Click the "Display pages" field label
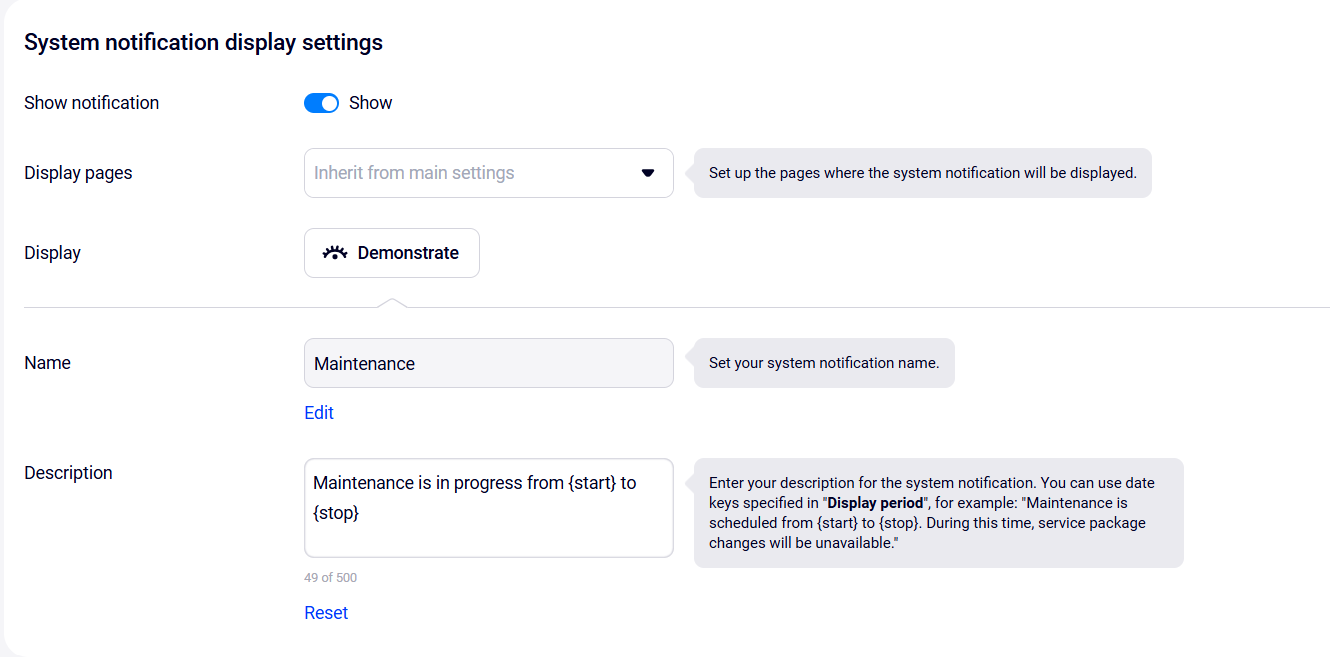Viewport: 1330px width, 657px height. 78,173
